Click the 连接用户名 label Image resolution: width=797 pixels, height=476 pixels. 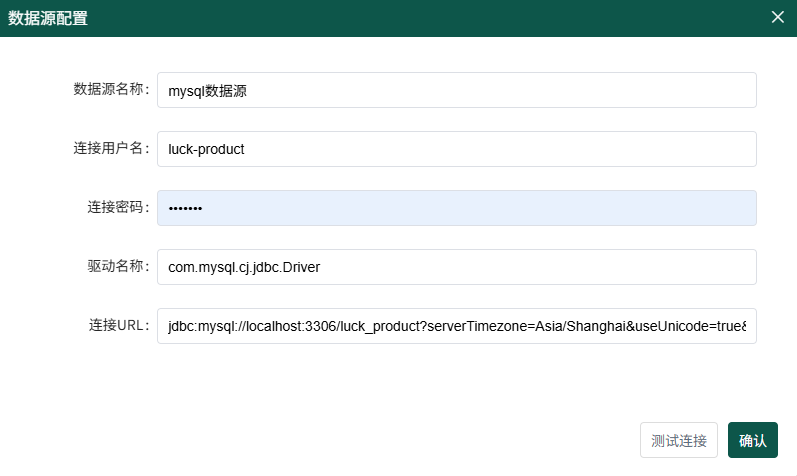pos(110,149)
